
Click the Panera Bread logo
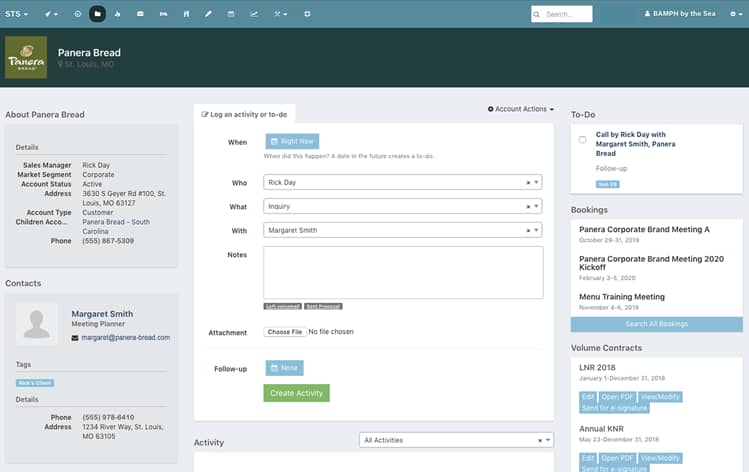[x=26, y=57]
